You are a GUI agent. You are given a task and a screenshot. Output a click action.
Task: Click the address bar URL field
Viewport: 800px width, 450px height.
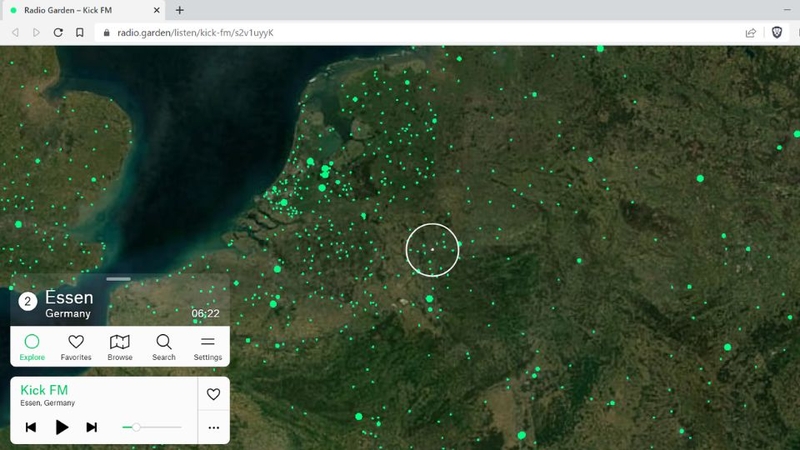point(418,33)
